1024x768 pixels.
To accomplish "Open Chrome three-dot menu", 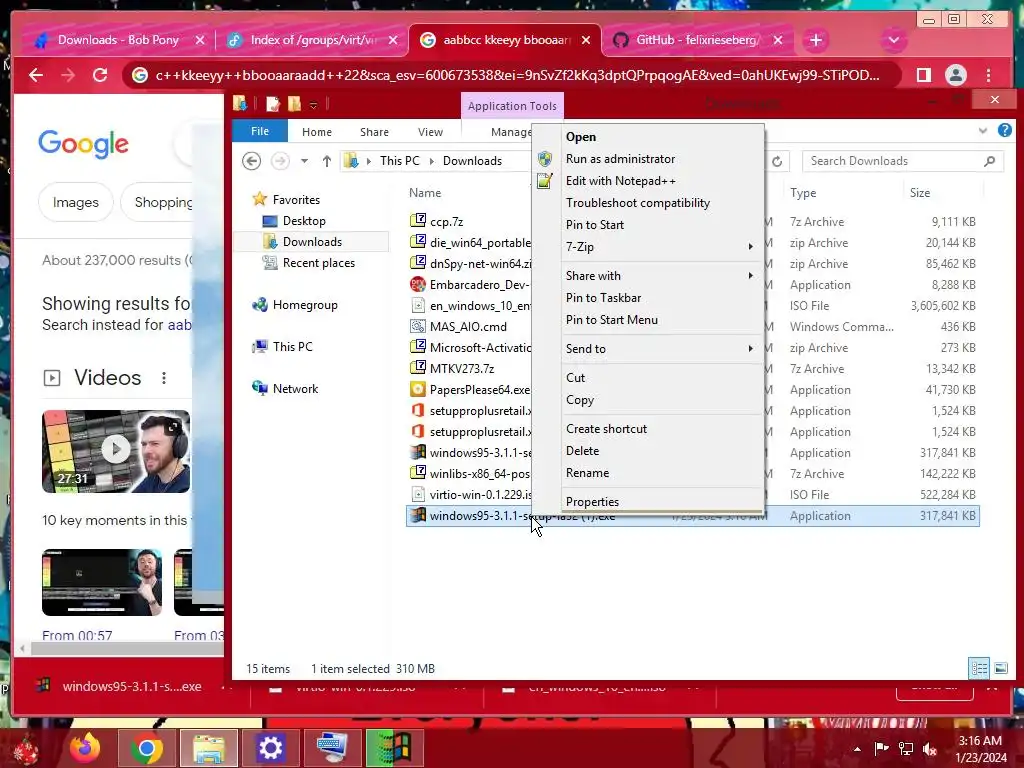I will (x=989, y=75).
